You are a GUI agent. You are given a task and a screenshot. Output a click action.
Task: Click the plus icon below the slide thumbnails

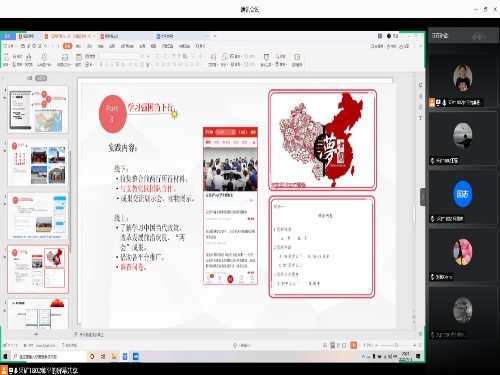(36, 334)
